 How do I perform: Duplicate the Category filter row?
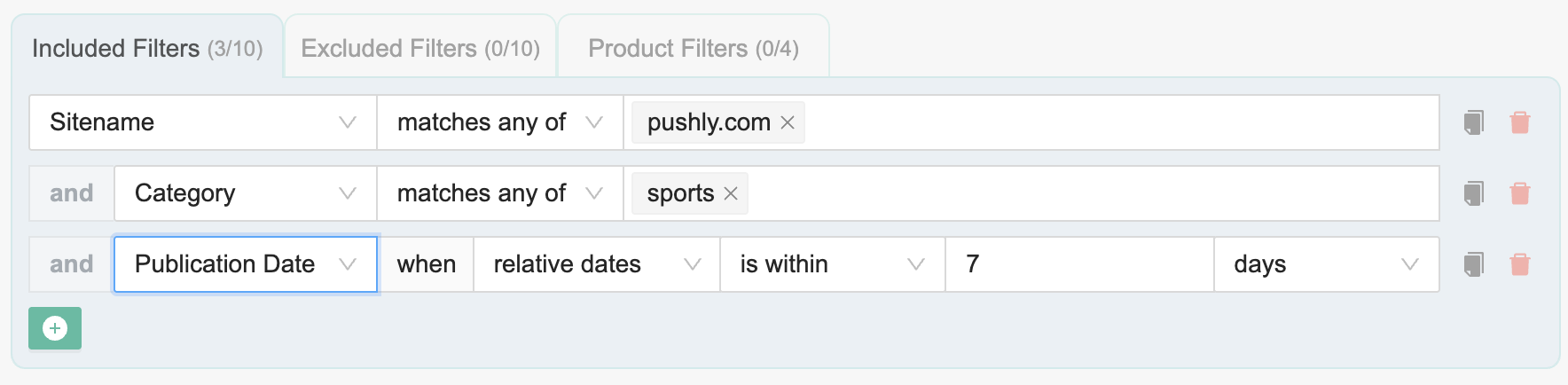pos(1473,193)
